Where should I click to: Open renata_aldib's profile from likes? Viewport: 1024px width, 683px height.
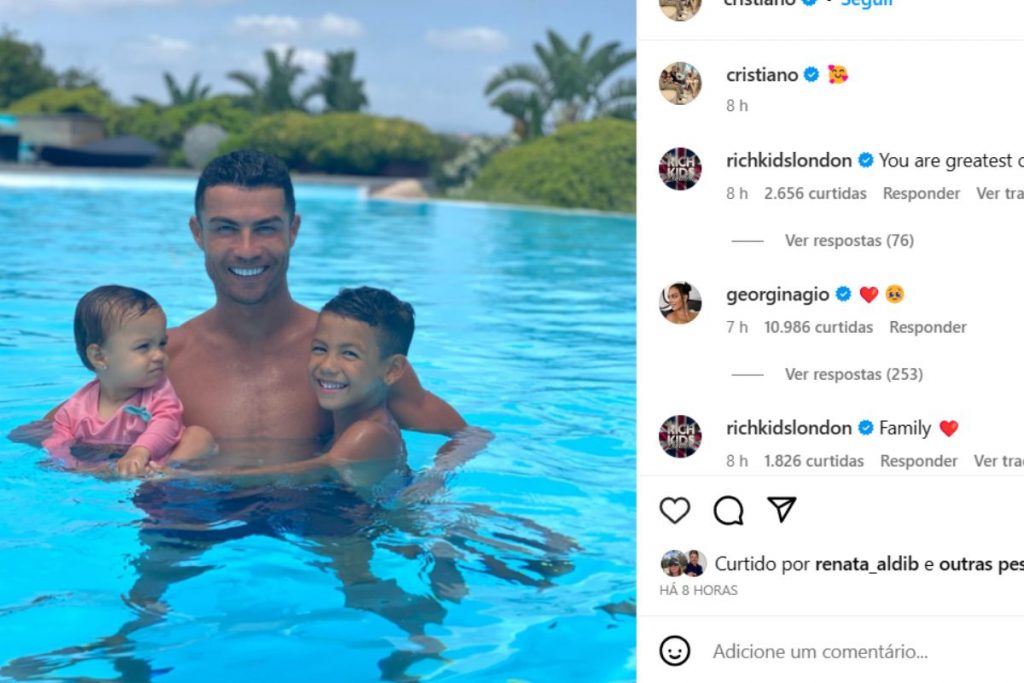pos(867,564)
